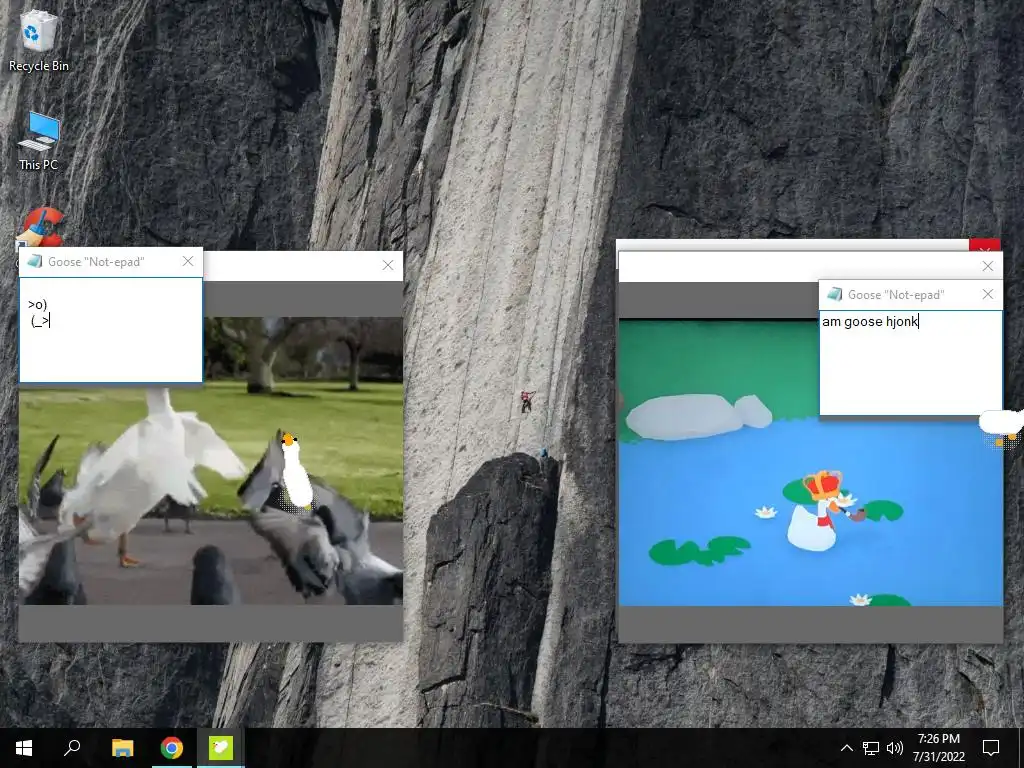This screenshot has width=1024, height=768.
Task: Click the right Goose Not-epad title icon
Action: point(835,295)
